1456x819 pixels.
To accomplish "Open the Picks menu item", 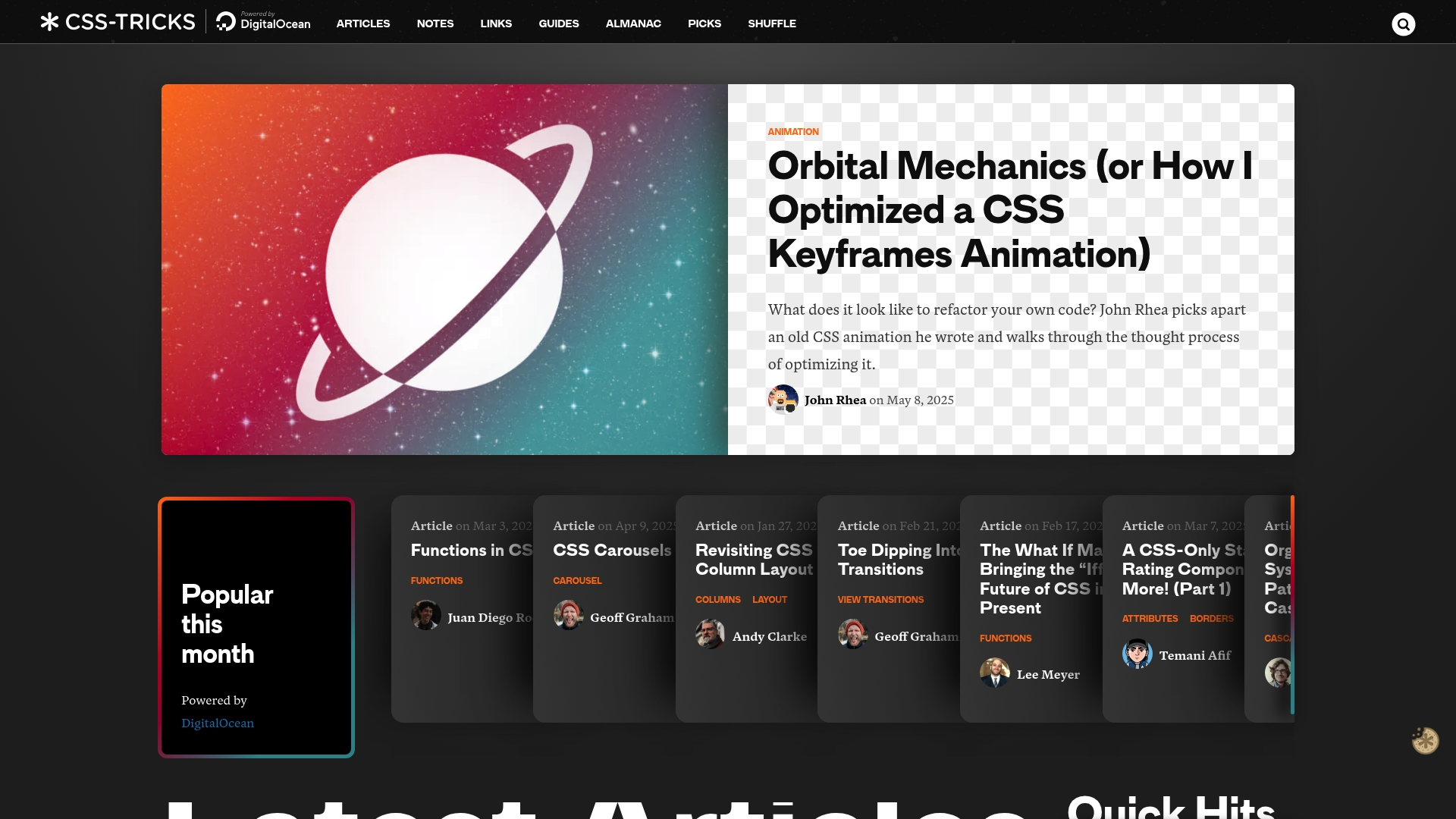I will [x=704, y=24].
